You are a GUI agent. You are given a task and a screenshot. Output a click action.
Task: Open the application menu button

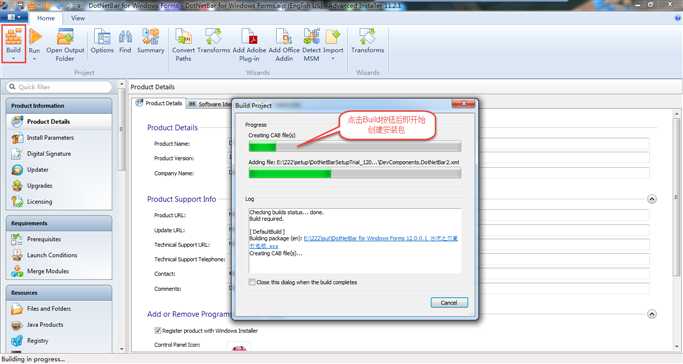coord(14,17)
